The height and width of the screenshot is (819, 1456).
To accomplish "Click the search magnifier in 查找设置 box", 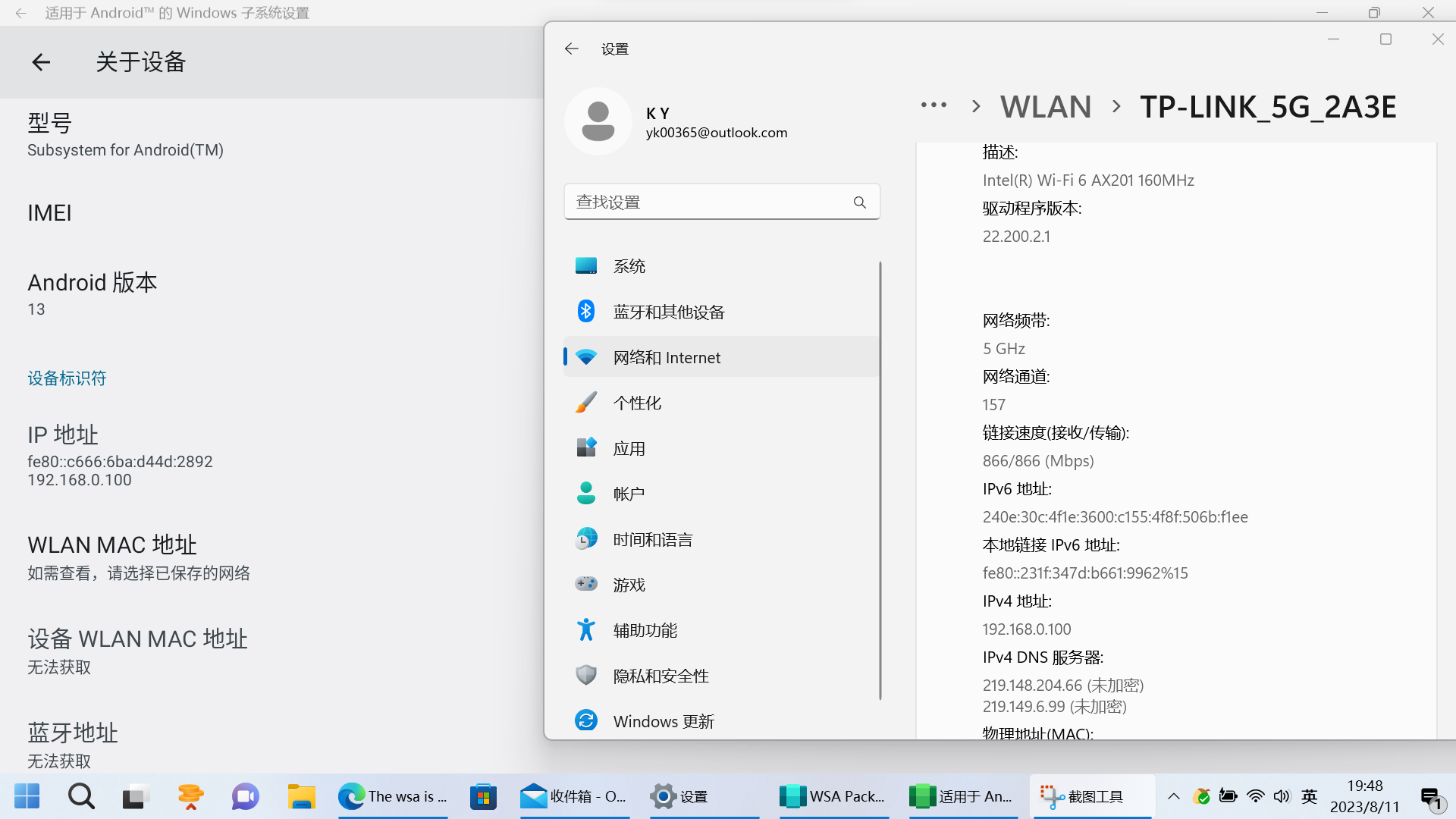I will coord(859,202).
